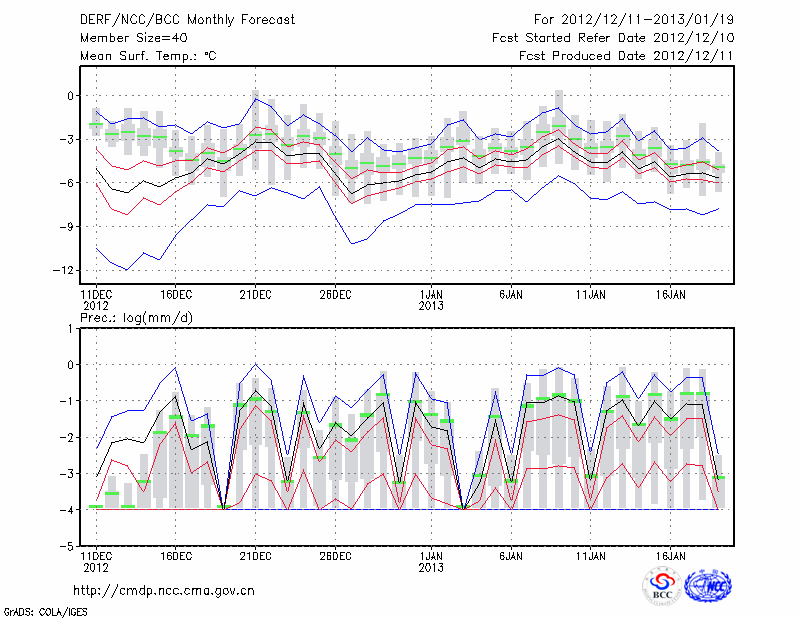The image size is (800, 618).
Task: Click the -12 label on the temperature y-axis
Action: pos(66,271)
